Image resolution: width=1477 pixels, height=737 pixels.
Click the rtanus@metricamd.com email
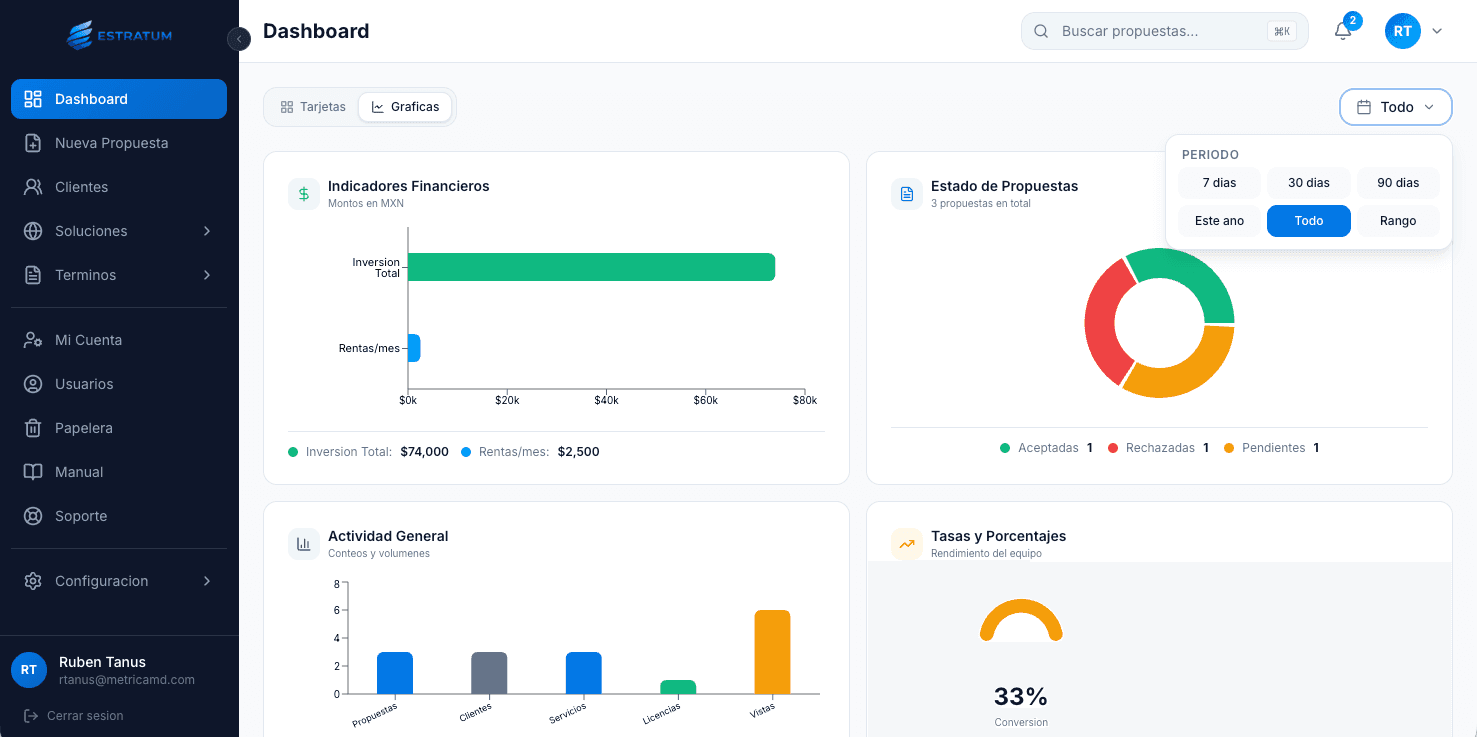click(x=127, y=680)
